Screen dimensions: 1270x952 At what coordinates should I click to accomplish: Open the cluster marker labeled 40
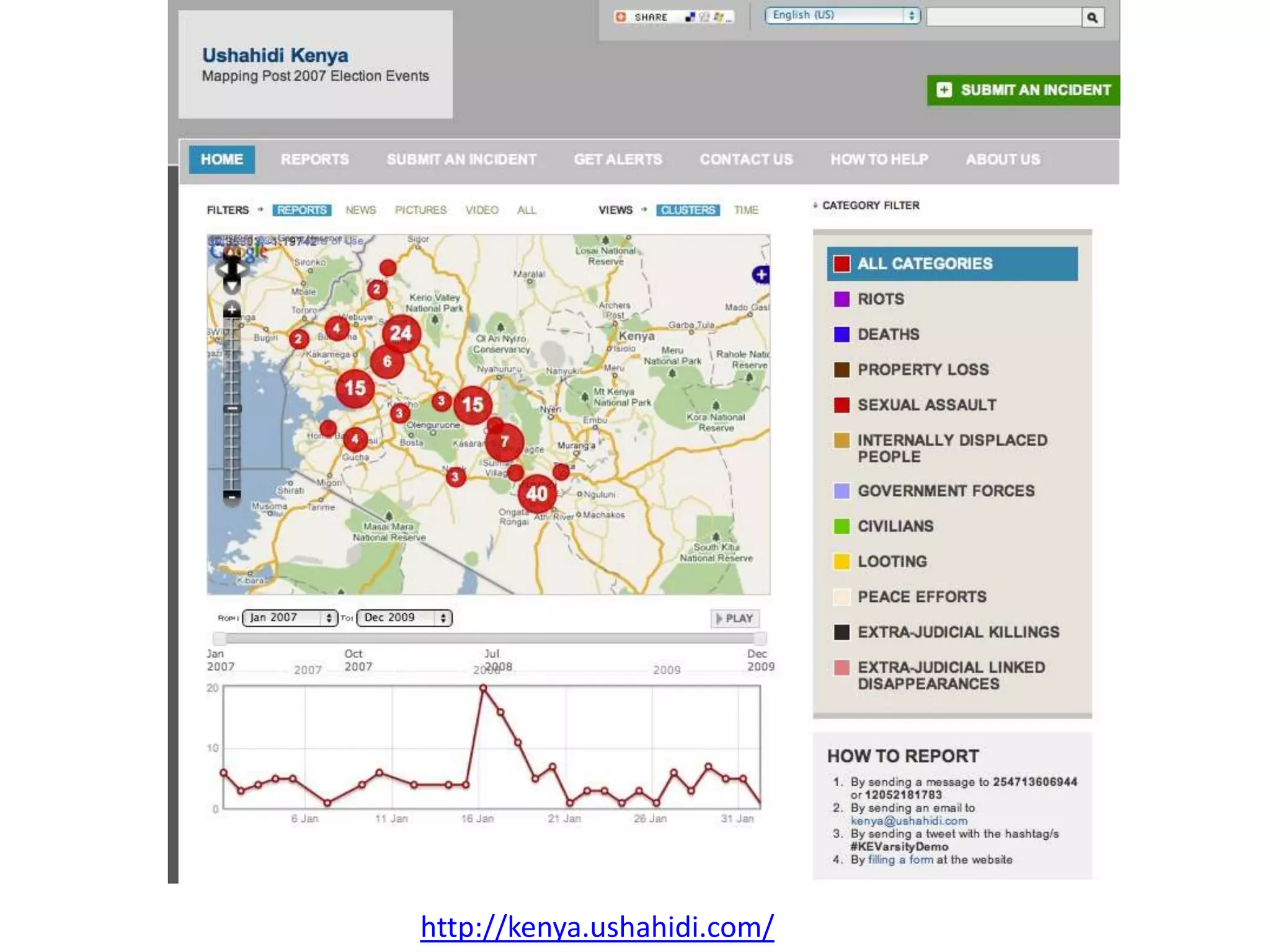coord(537,493)
